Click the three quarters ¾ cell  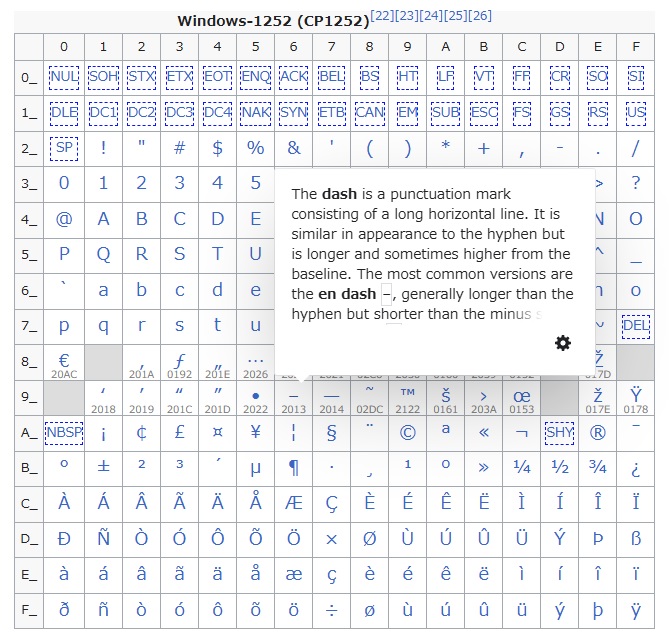[x=597, y=469]
